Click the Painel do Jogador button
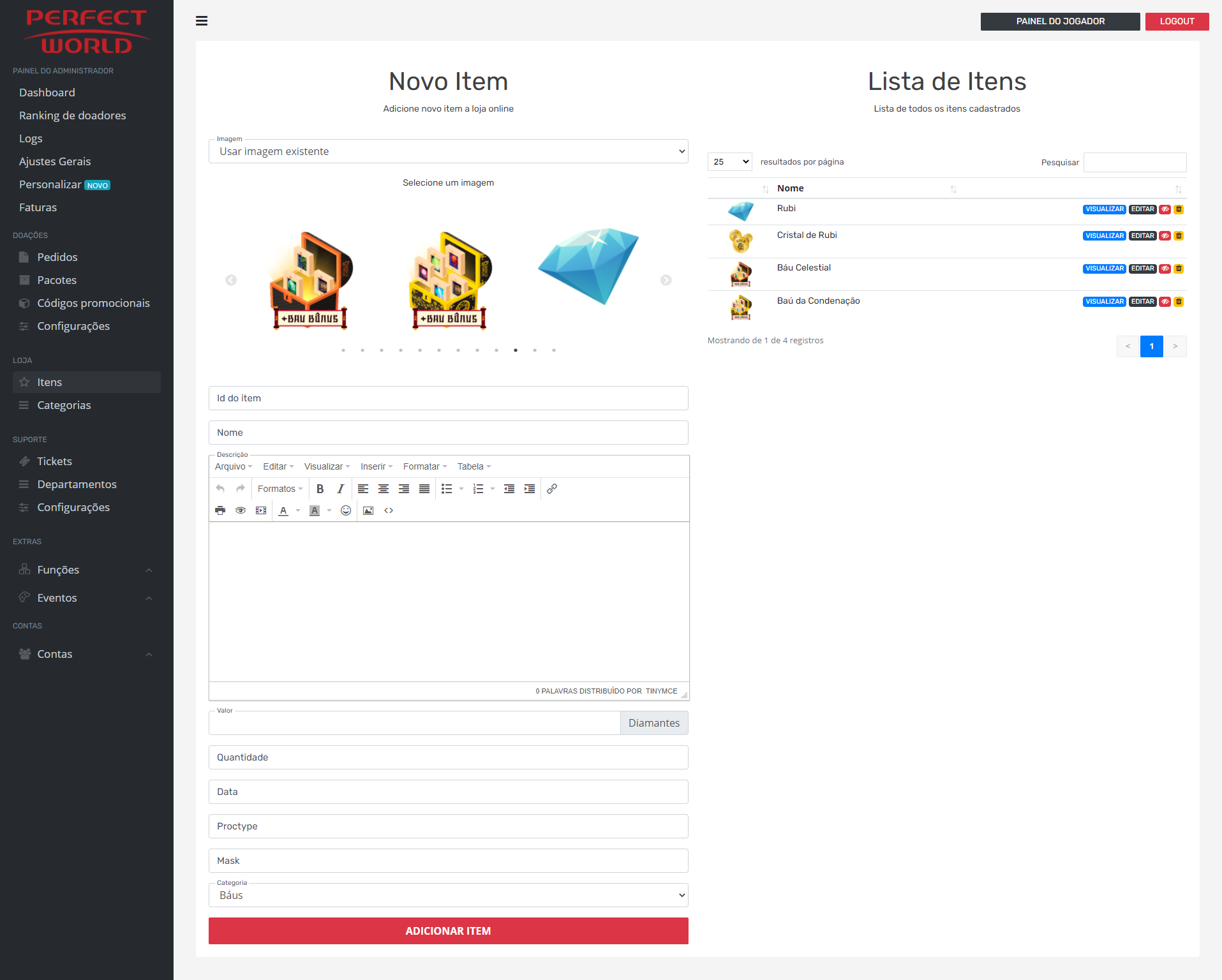1222x980 pixels. [x=1060, y=21]
